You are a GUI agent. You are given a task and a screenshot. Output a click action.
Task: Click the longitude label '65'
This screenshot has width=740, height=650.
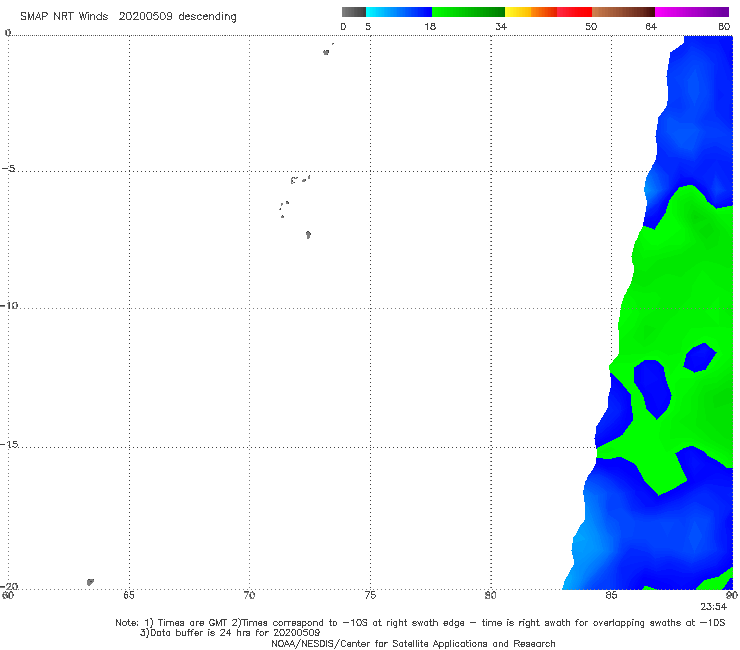(129, 595)
